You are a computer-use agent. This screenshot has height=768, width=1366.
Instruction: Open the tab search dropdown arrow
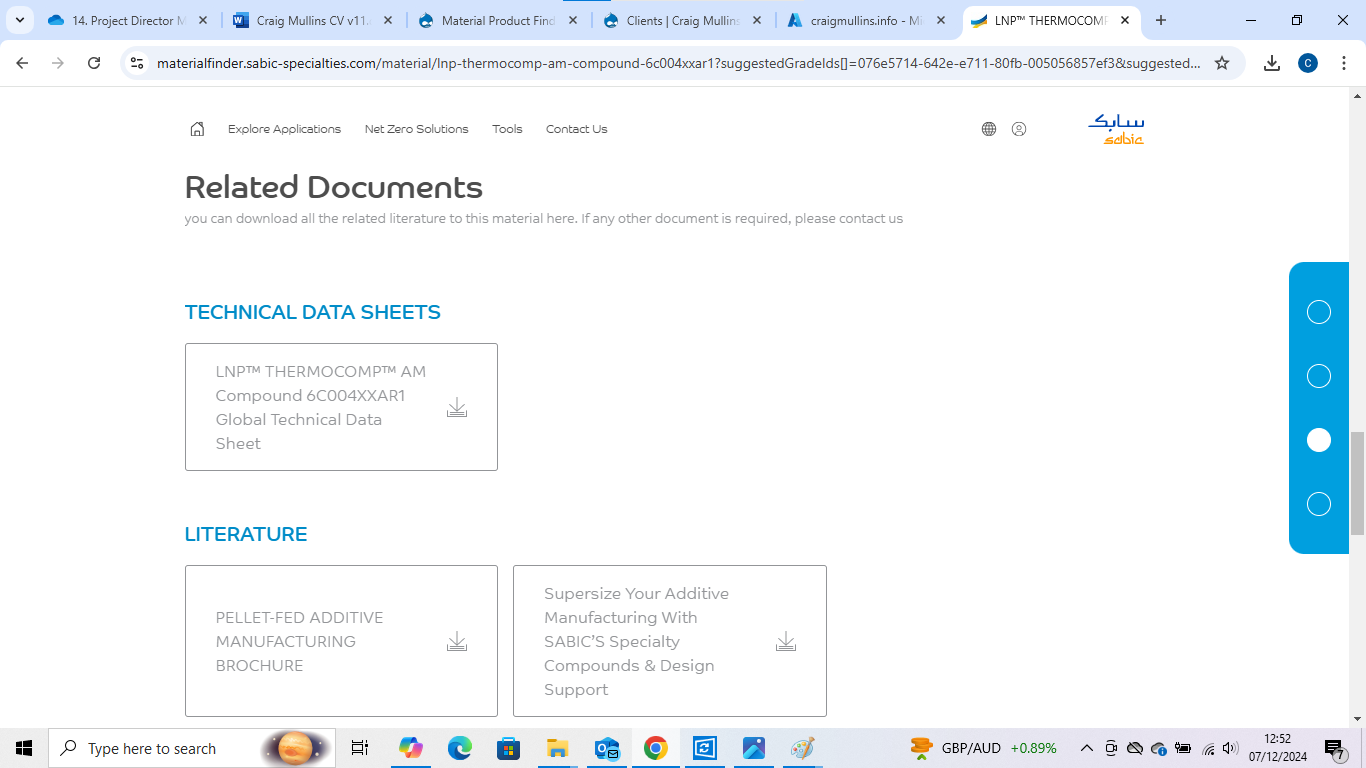20,20
